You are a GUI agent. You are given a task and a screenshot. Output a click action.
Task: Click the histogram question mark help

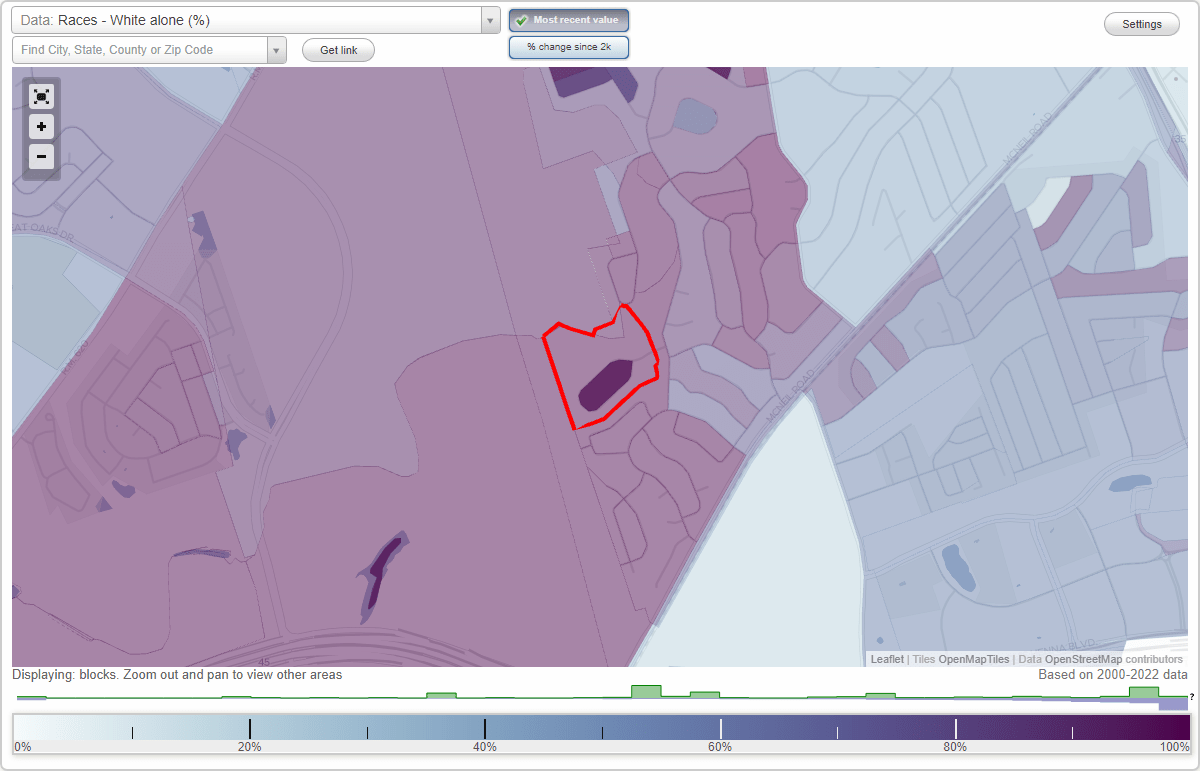[1191, 697]
